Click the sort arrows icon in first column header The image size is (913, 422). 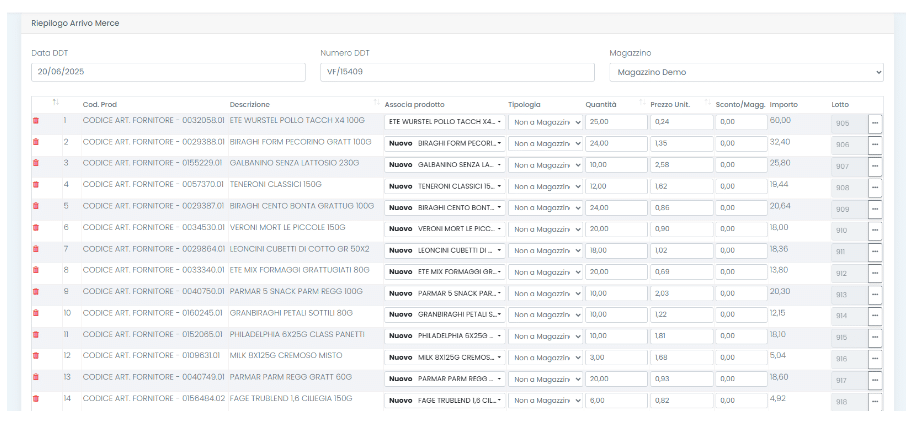point(56,103)
